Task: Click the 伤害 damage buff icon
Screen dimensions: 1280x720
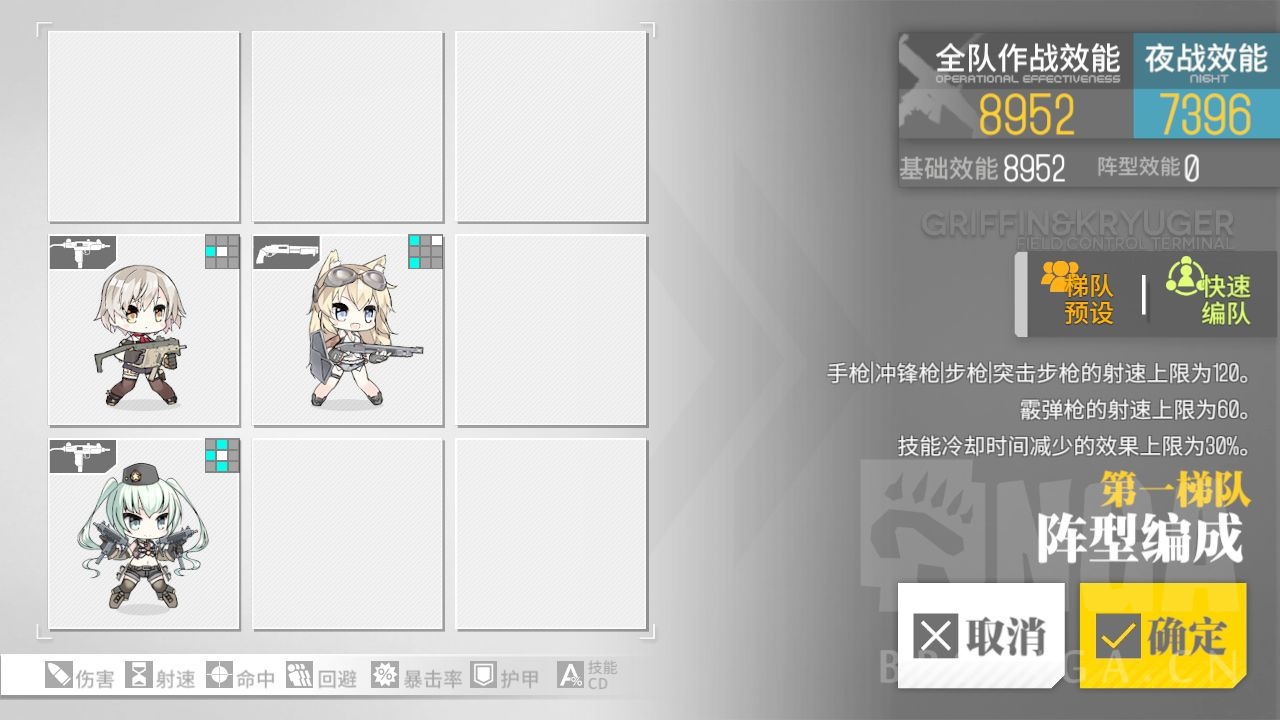Action: (59, 675)
